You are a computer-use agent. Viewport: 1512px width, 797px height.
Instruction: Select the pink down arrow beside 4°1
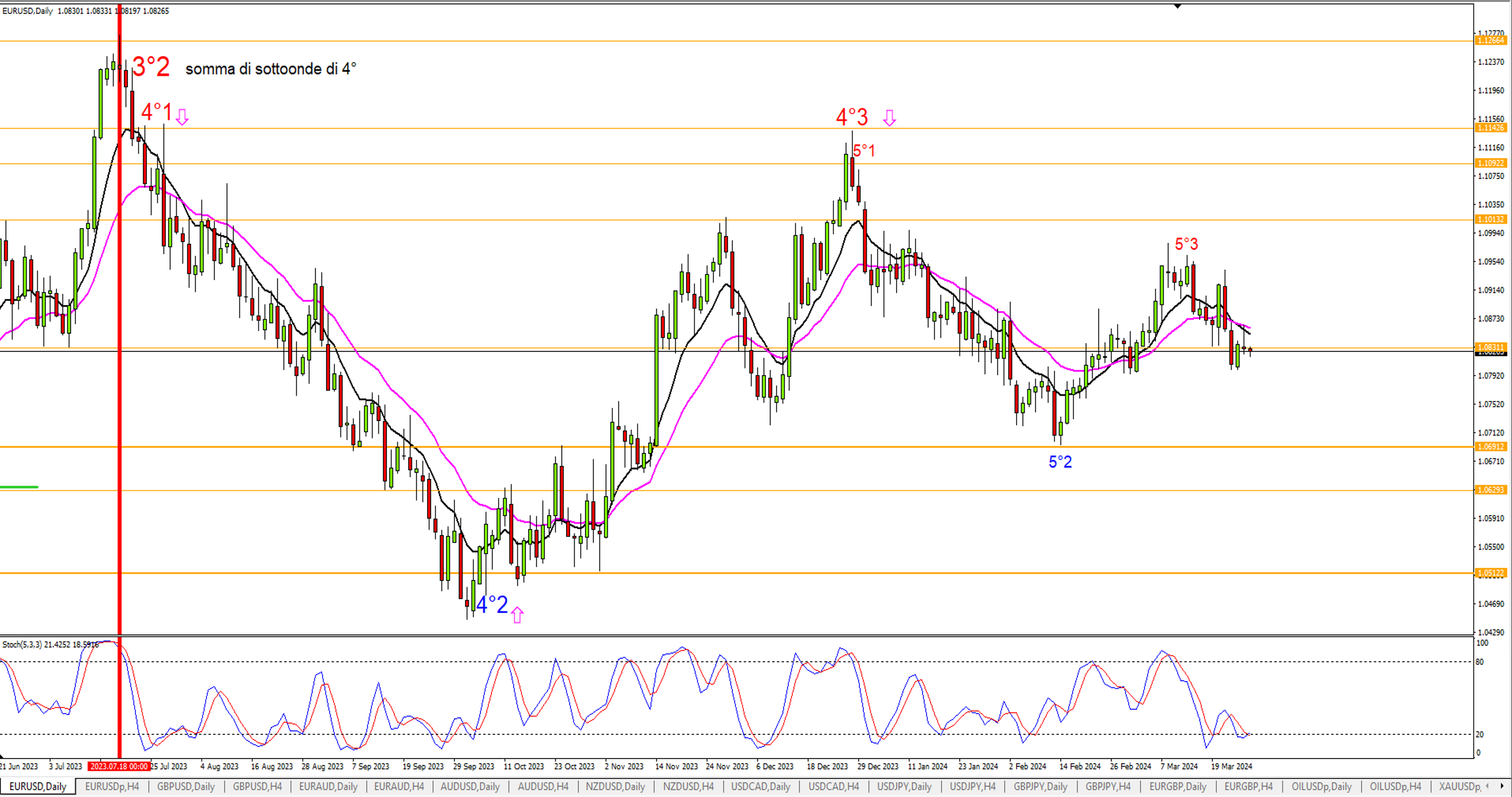183,117
